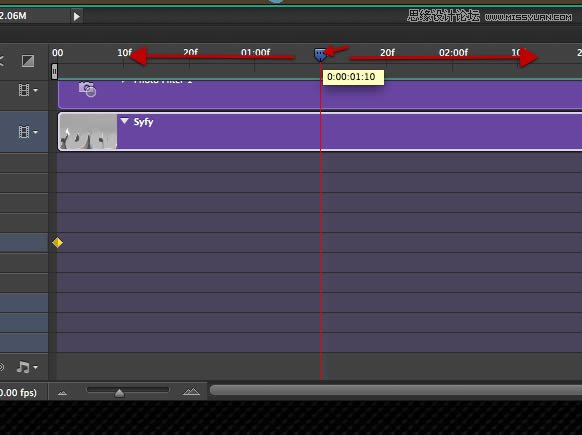Image resolution: width=582 pixels, height=435 pixels.
Task: Click the work area start handle under ruler
Action: 54,71
